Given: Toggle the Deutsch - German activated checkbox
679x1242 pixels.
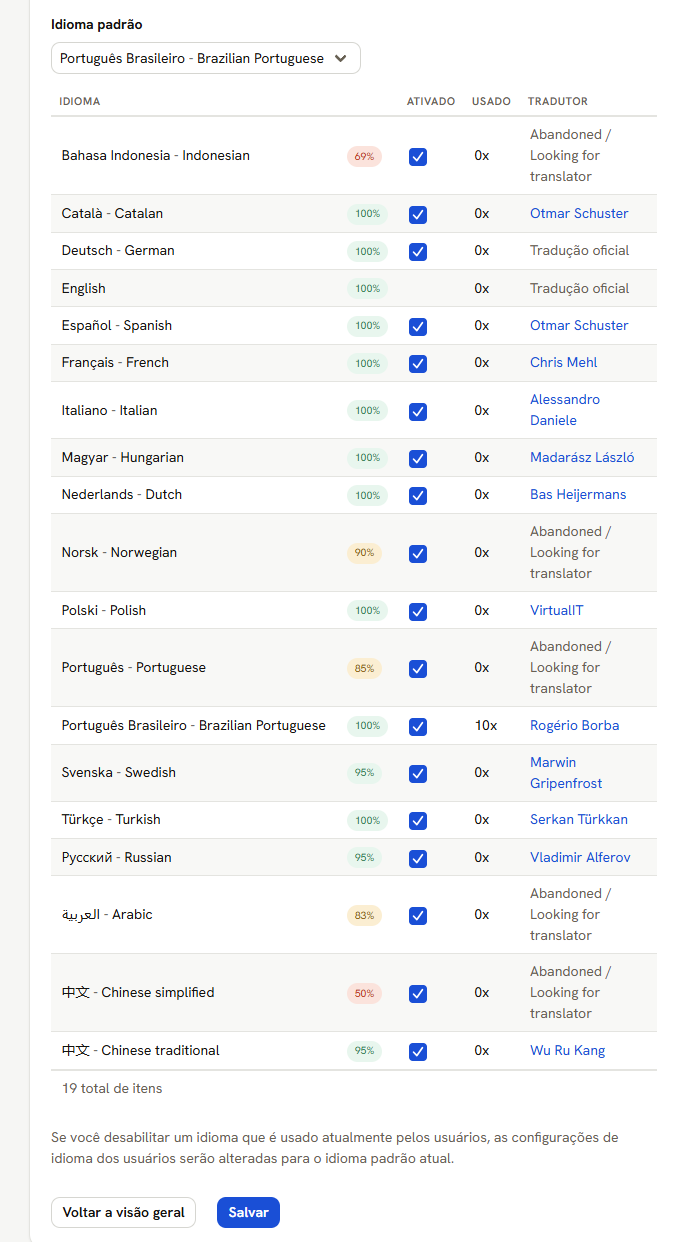Looking at the screenshot, I should [418, 251].
